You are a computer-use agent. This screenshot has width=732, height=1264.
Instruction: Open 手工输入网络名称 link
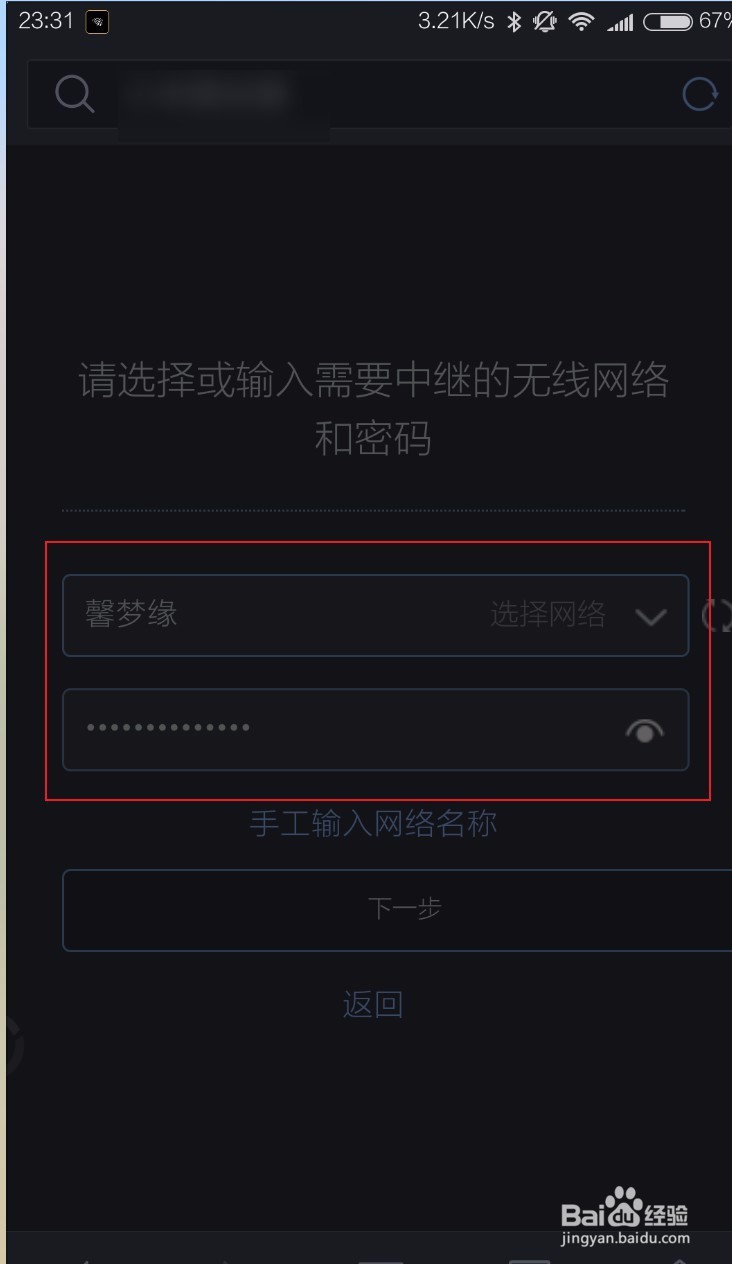click(373, 824)
